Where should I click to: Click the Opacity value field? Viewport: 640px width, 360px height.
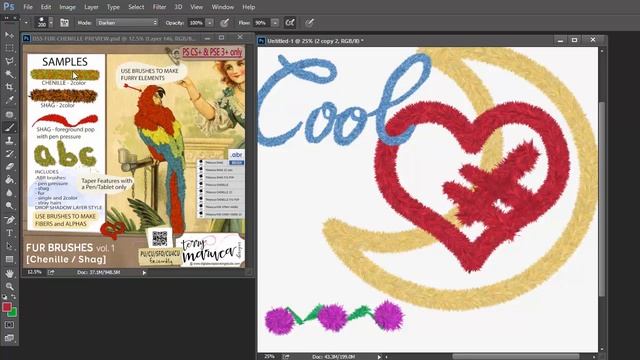(196, 23)
